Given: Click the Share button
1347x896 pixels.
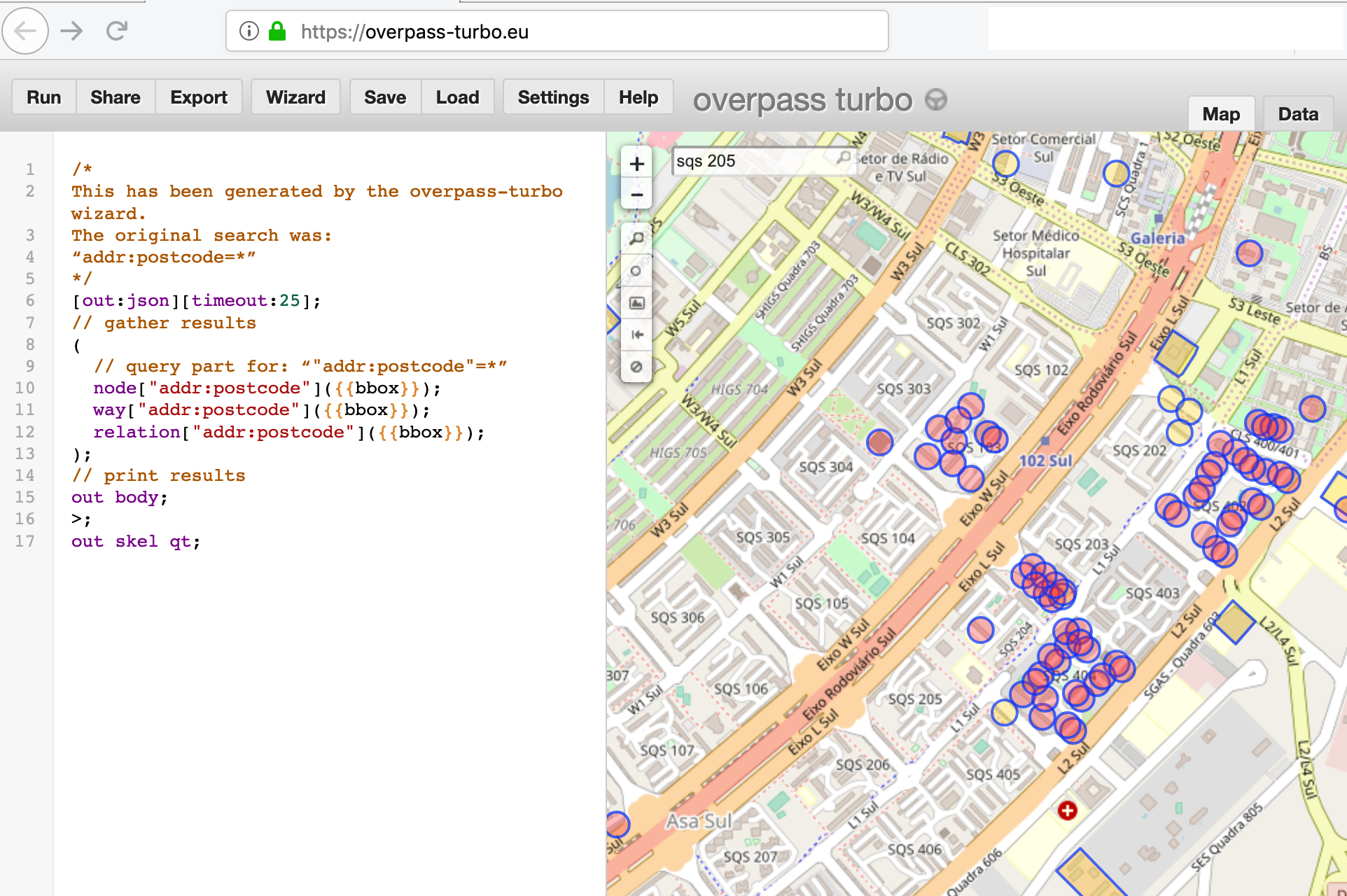Looking at the screenshot, I should point(116,97).
